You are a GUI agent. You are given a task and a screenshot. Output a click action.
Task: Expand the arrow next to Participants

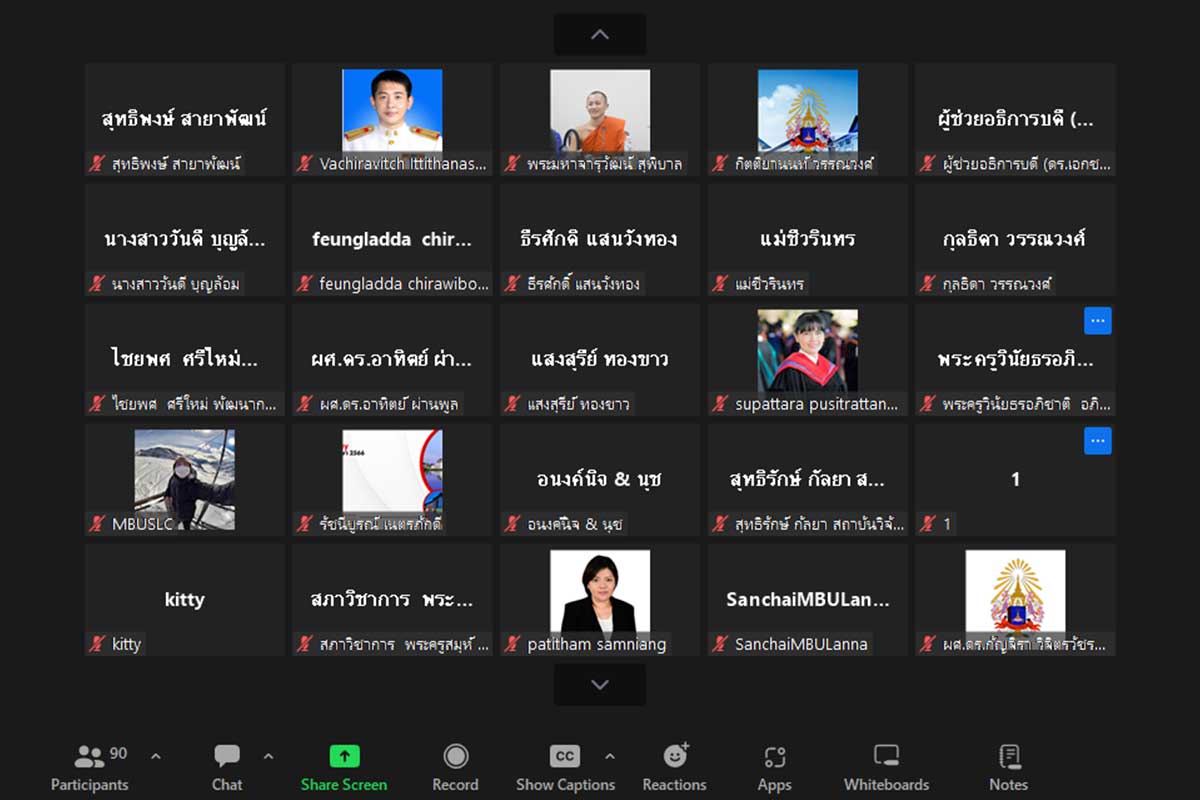pos(155,756)
